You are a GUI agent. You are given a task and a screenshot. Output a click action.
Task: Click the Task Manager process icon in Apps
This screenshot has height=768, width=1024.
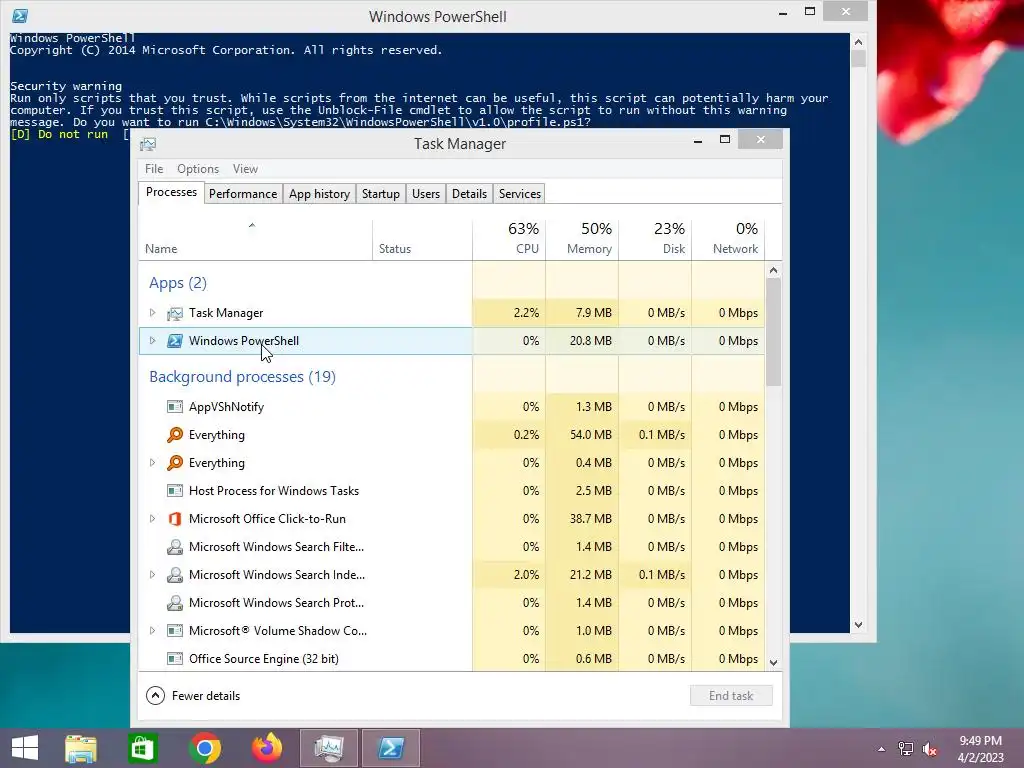174,313
